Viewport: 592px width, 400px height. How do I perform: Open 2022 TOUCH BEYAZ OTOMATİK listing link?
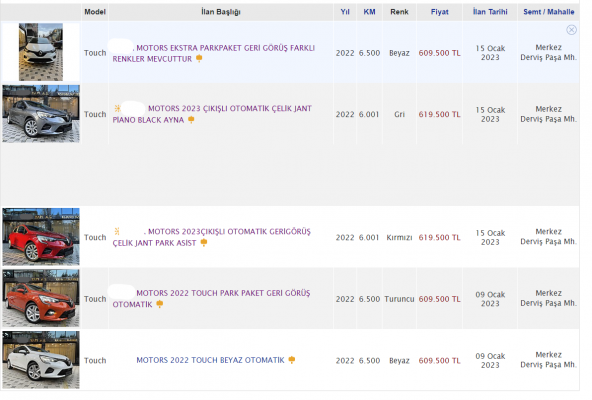[210, 360]
